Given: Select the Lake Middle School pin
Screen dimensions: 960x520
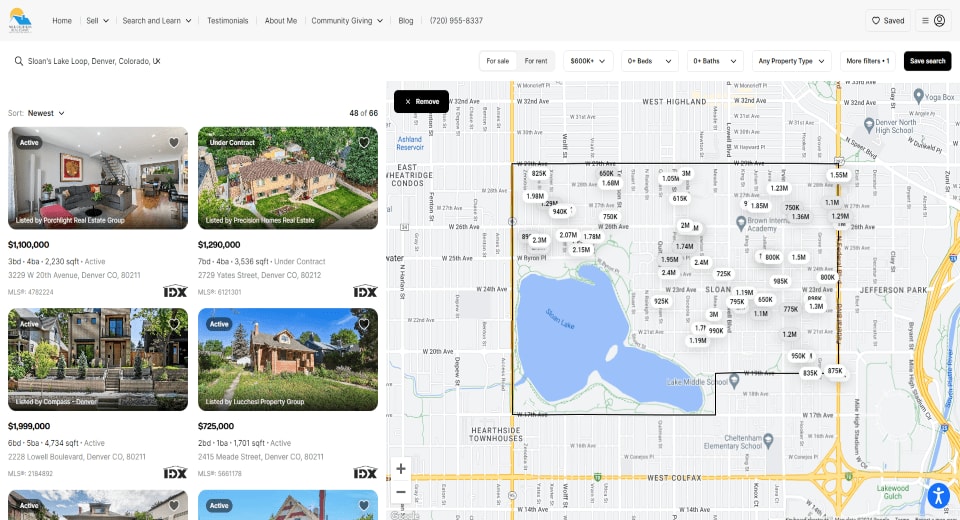Looking at the screenshot, I should pyautogui.click(x=733, y=381).
